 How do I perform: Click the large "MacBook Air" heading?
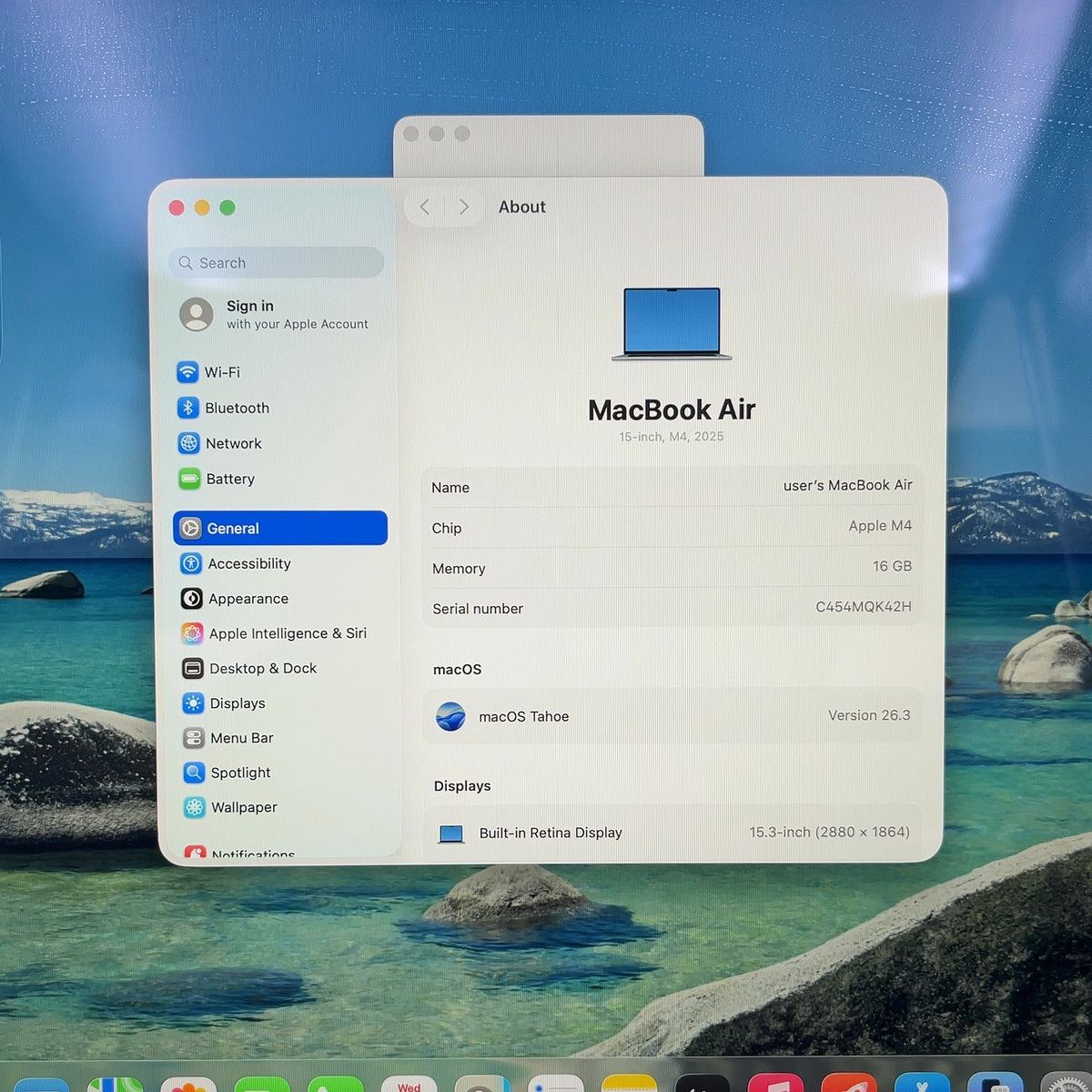(x=672, y=410)
